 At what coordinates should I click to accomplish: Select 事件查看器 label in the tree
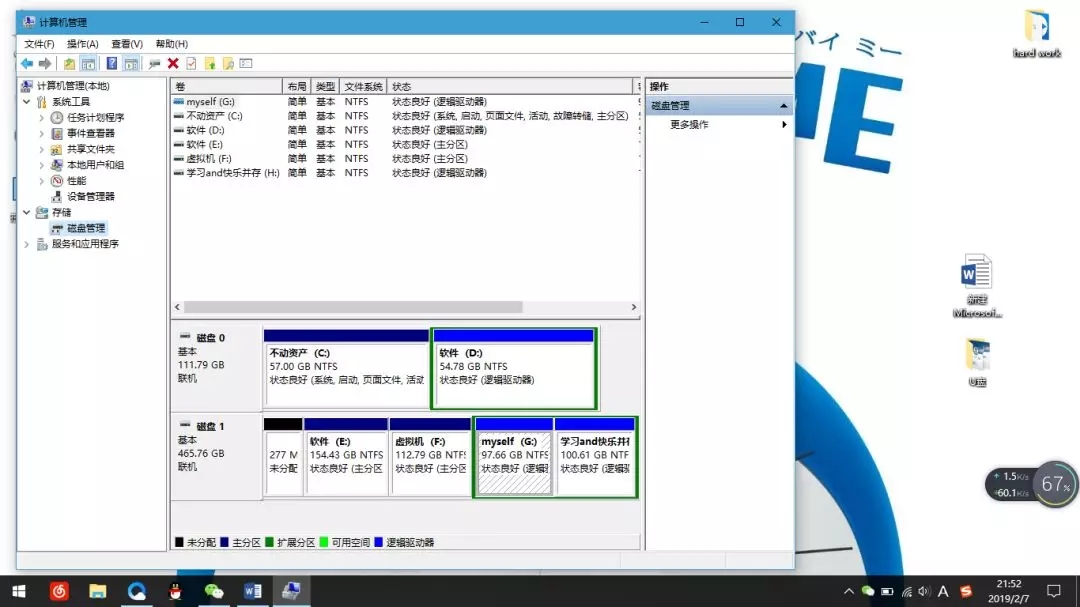[x=90, y=133]
